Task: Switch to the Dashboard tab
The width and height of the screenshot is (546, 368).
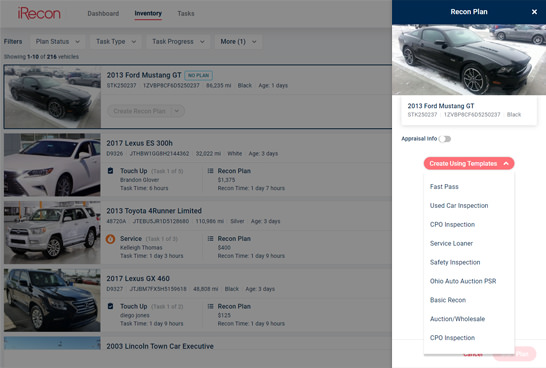Action: click(103, 14)
